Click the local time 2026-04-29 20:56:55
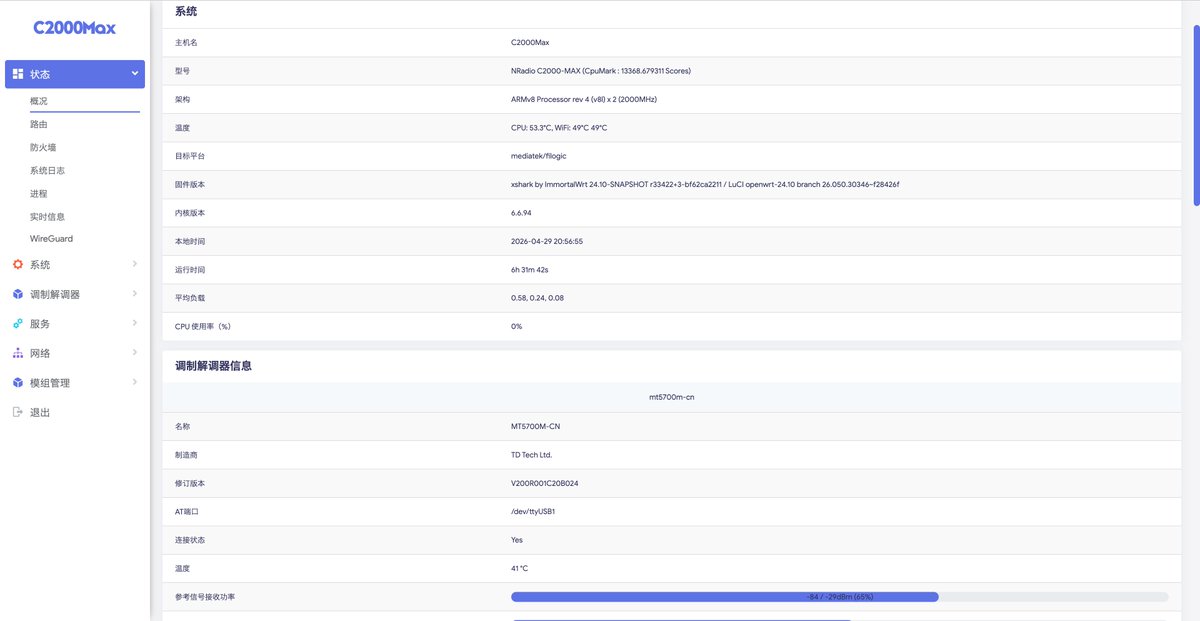 click(x=547, y=241)
